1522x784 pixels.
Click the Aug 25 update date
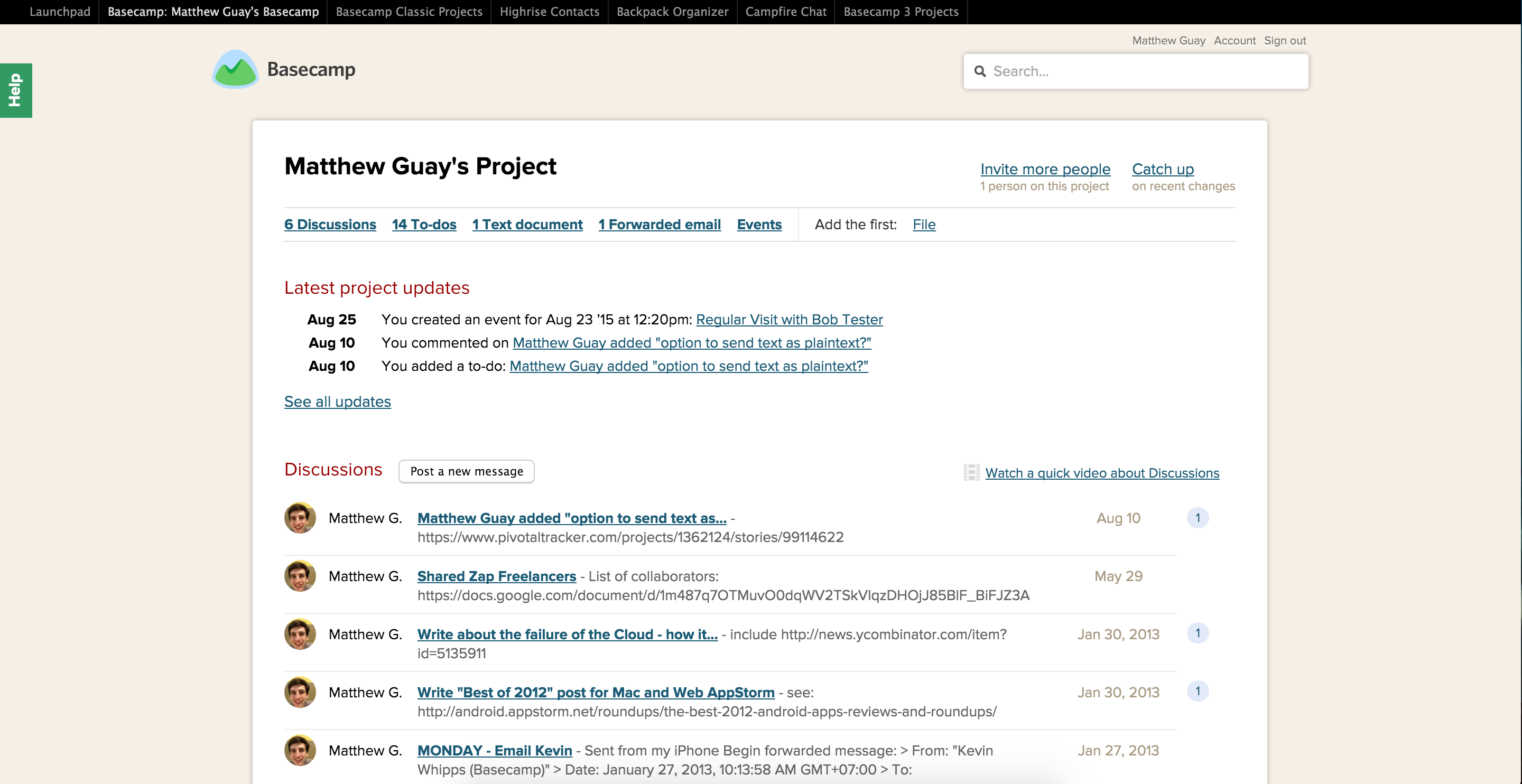click(331, 320)
